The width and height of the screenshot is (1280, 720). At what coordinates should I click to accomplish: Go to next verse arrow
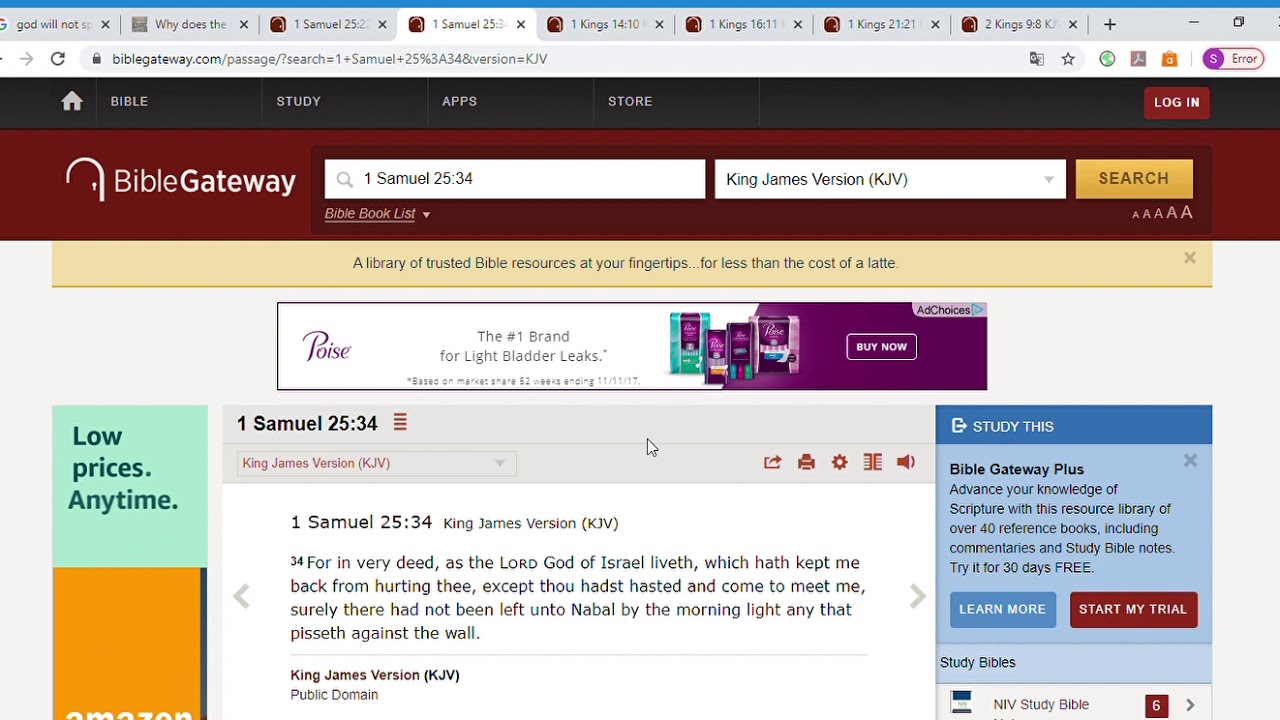(917, 597)
